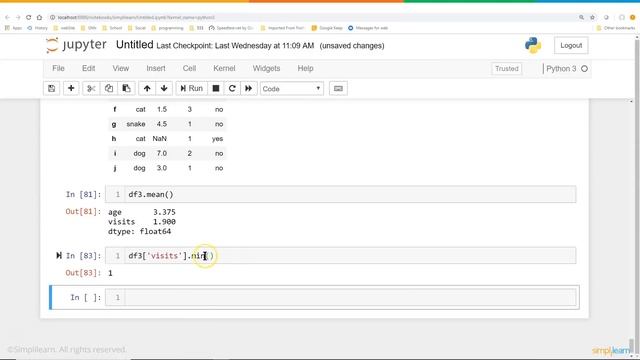The width and height of the screenshot is (640, 360).
Task: Open cell type Code dropdown
Action: pos(291,89)
